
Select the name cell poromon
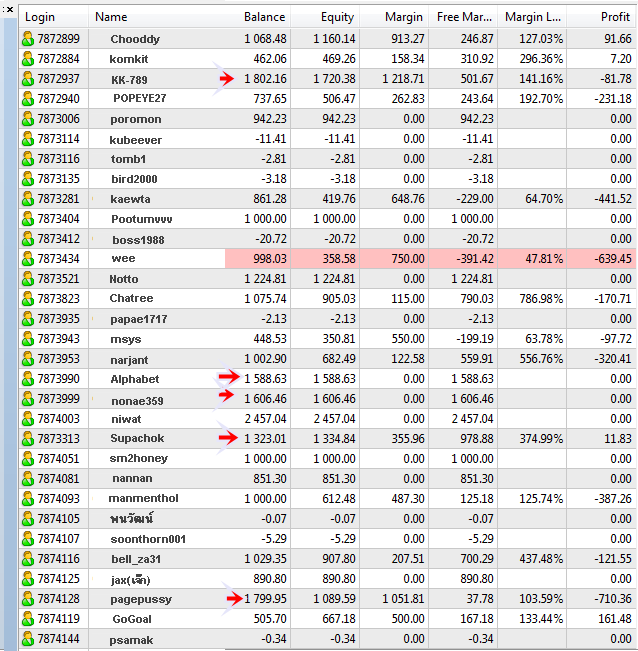point(135,119)
